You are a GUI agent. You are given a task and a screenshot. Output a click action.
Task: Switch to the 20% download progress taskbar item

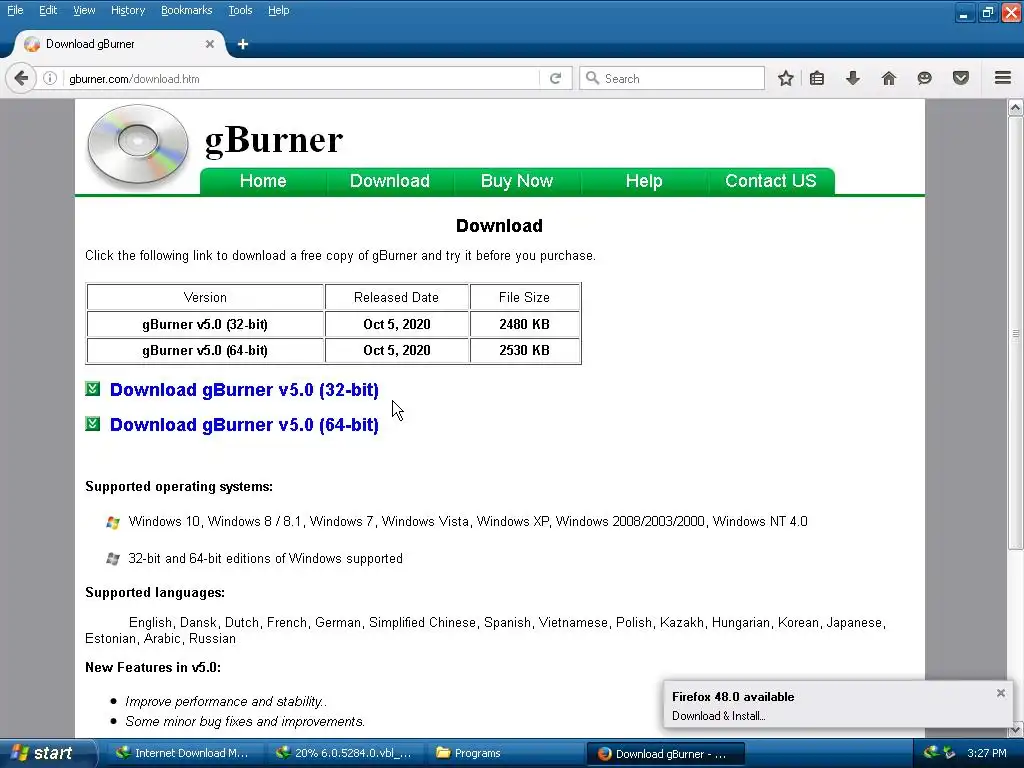point(344,753)
